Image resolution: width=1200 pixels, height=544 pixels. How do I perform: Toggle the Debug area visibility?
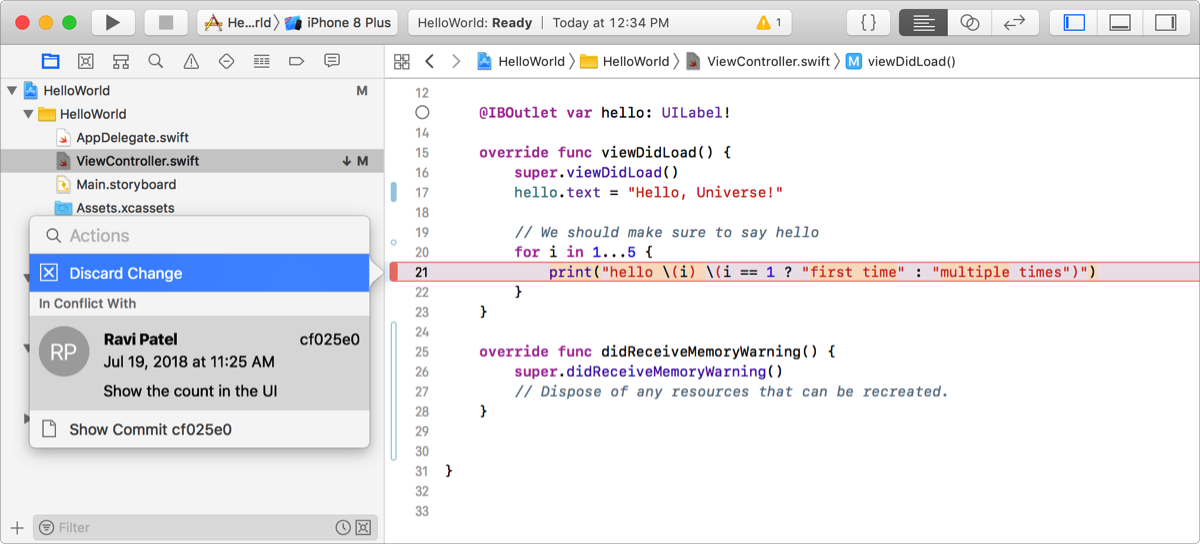(x=1120, y=22)
